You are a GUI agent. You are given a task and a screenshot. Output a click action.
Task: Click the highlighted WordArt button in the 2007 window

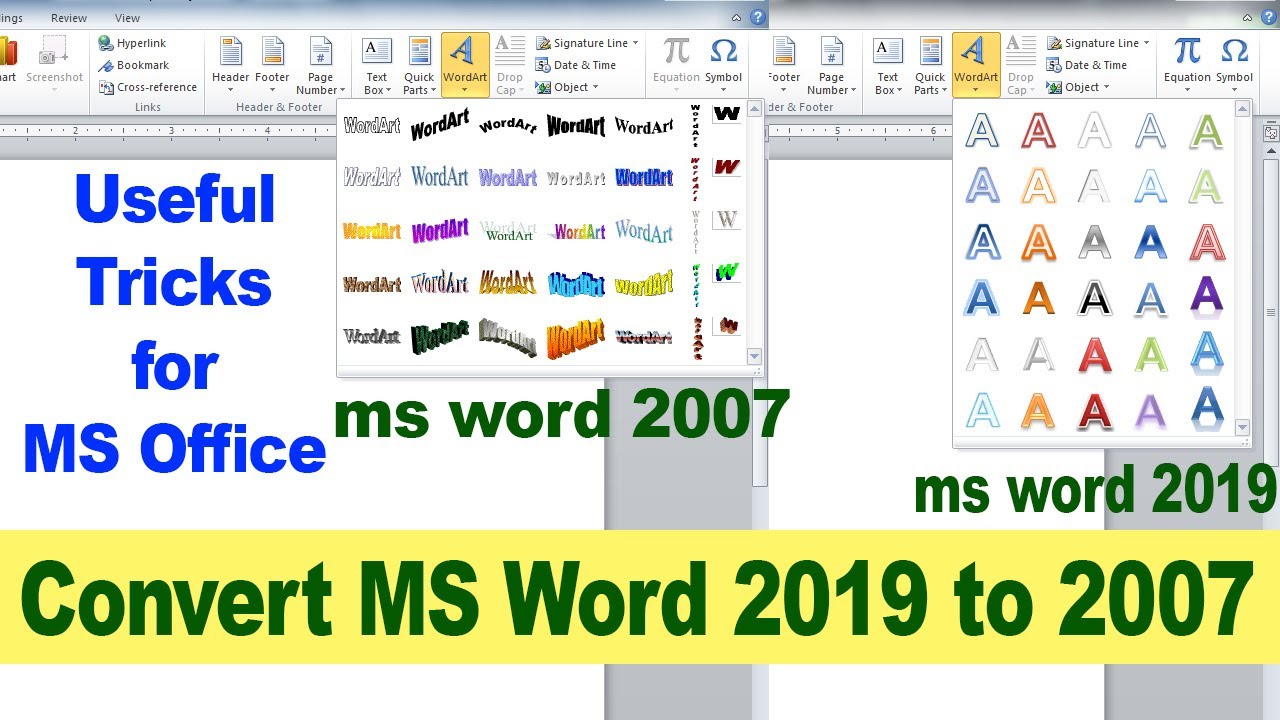point(465,65)
